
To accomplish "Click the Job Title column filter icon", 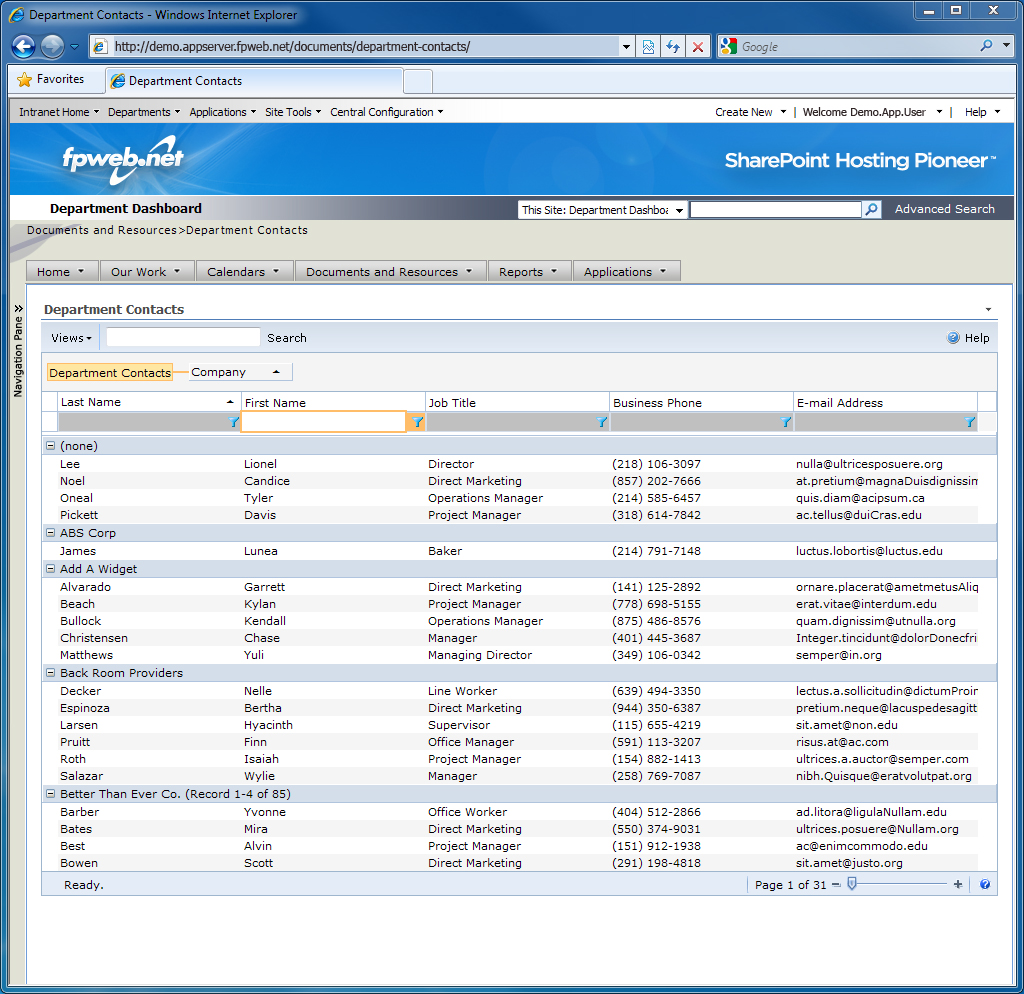I will click(x=602, y=423).
